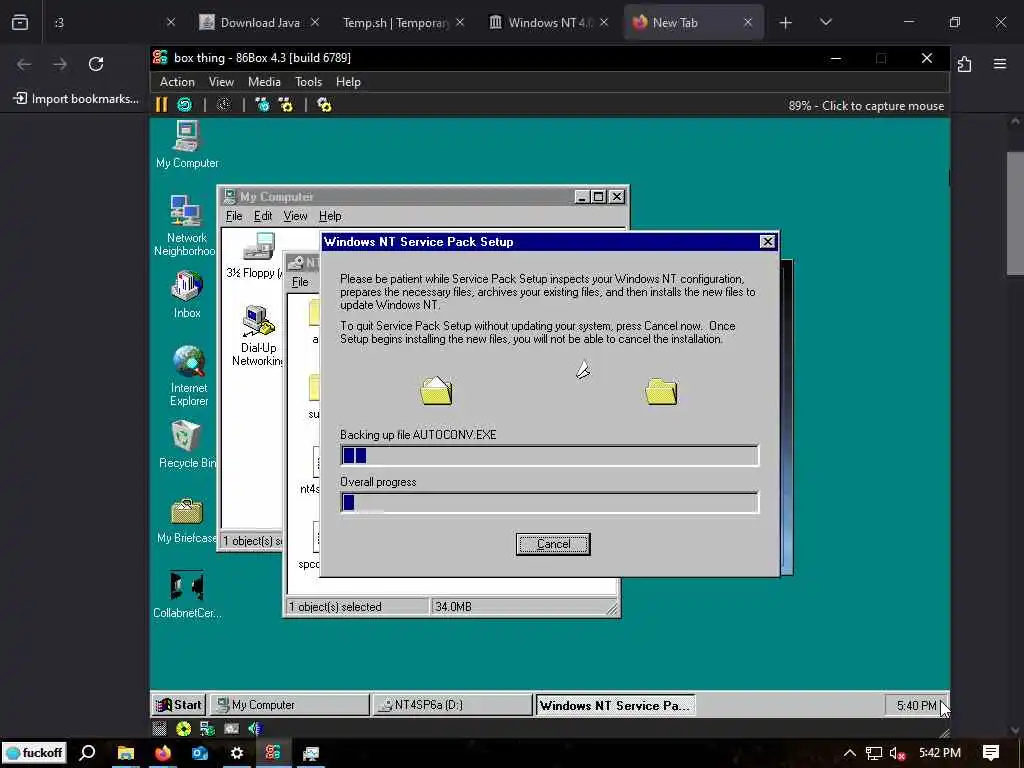The width and height of the screenshot is (1024, 768).
Task: Open 86Box Action menu
Action: 177,82
